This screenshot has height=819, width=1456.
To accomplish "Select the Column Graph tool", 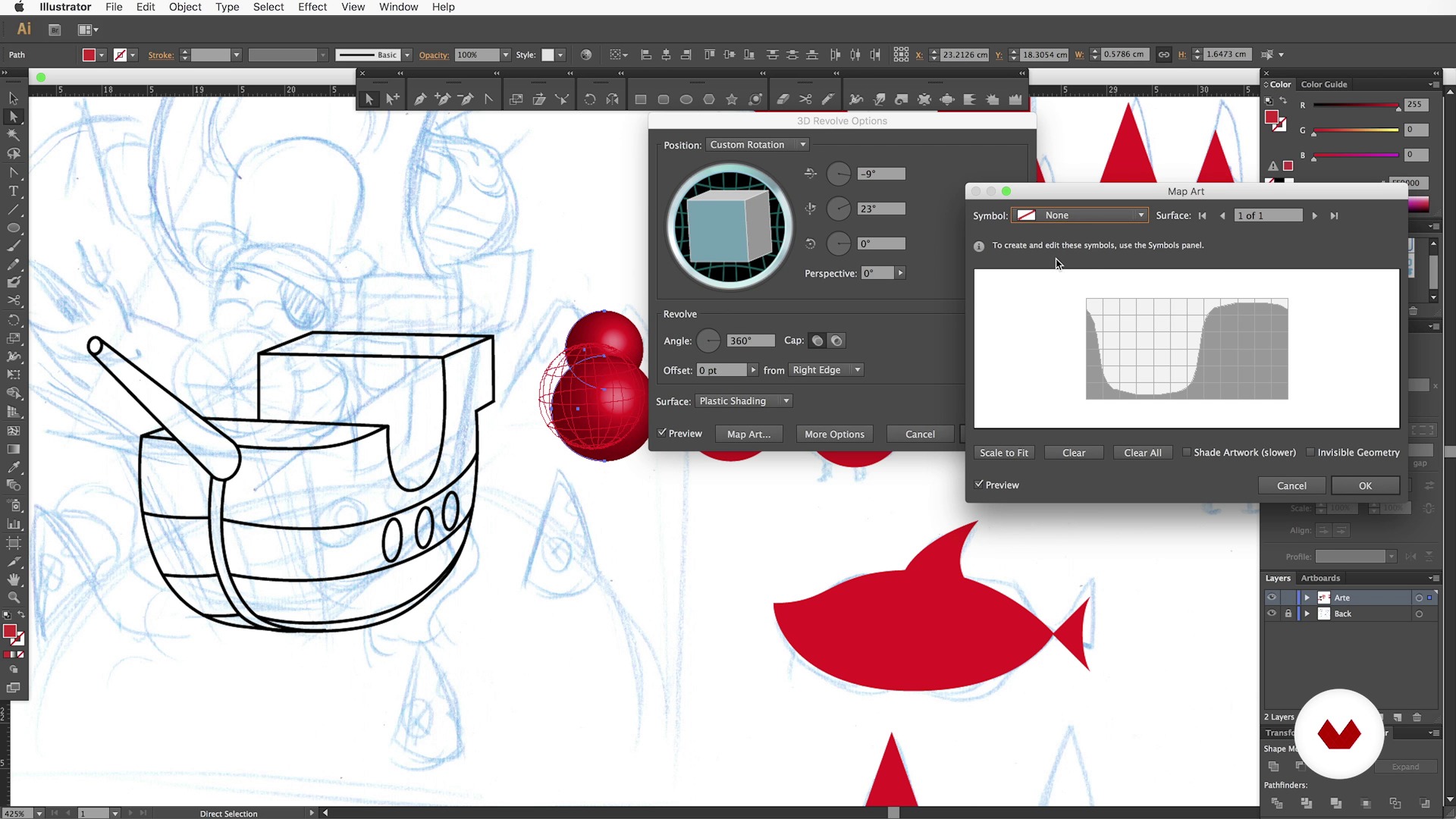I will tap(14, 524).
